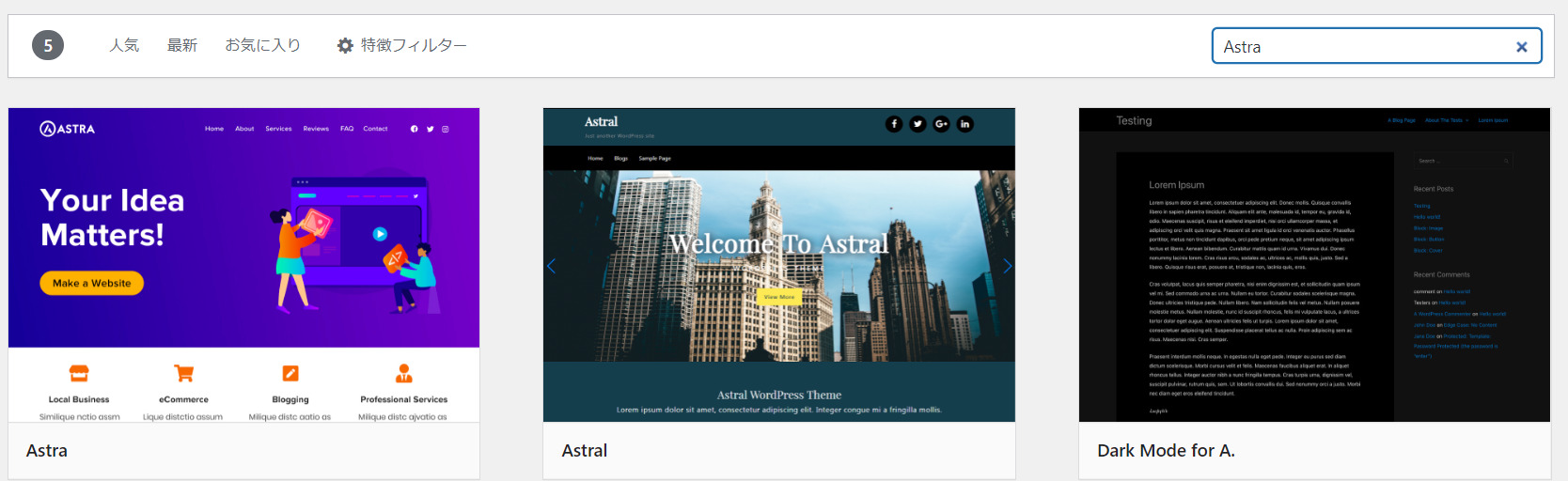Screen dimensions: 1568x481
Task: Click Welcome To Astral heading
Action: pyautogui.click(x=778, y=244)
